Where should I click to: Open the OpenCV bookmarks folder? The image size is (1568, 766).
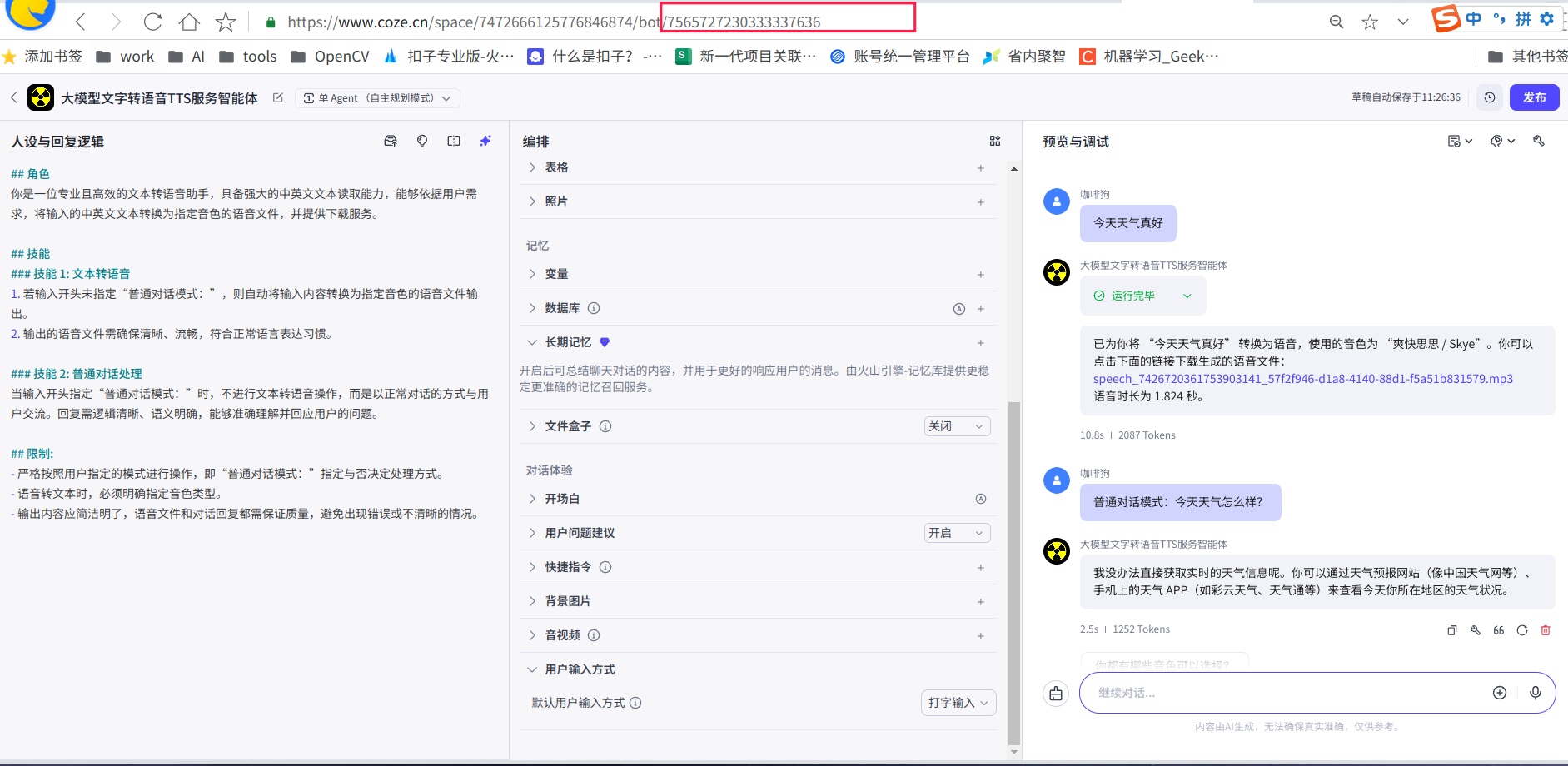tap(330, 56)
